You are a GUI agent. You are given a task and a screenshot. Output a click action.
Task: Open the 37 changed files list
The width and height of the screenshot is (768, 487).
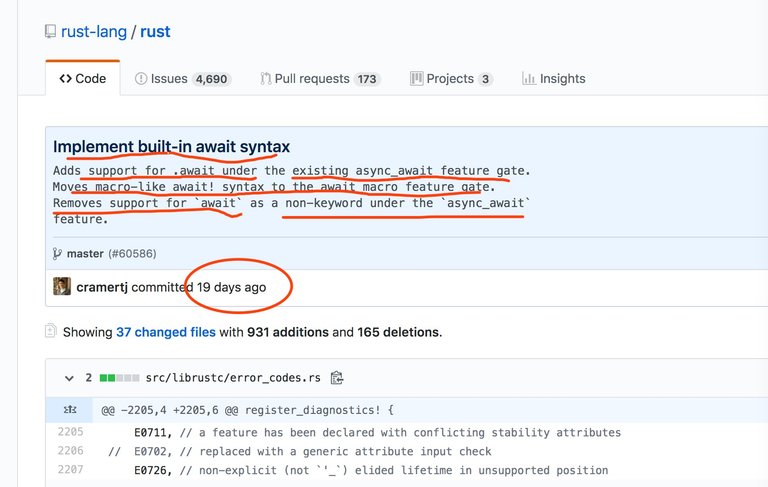click(x=165, y=332)
